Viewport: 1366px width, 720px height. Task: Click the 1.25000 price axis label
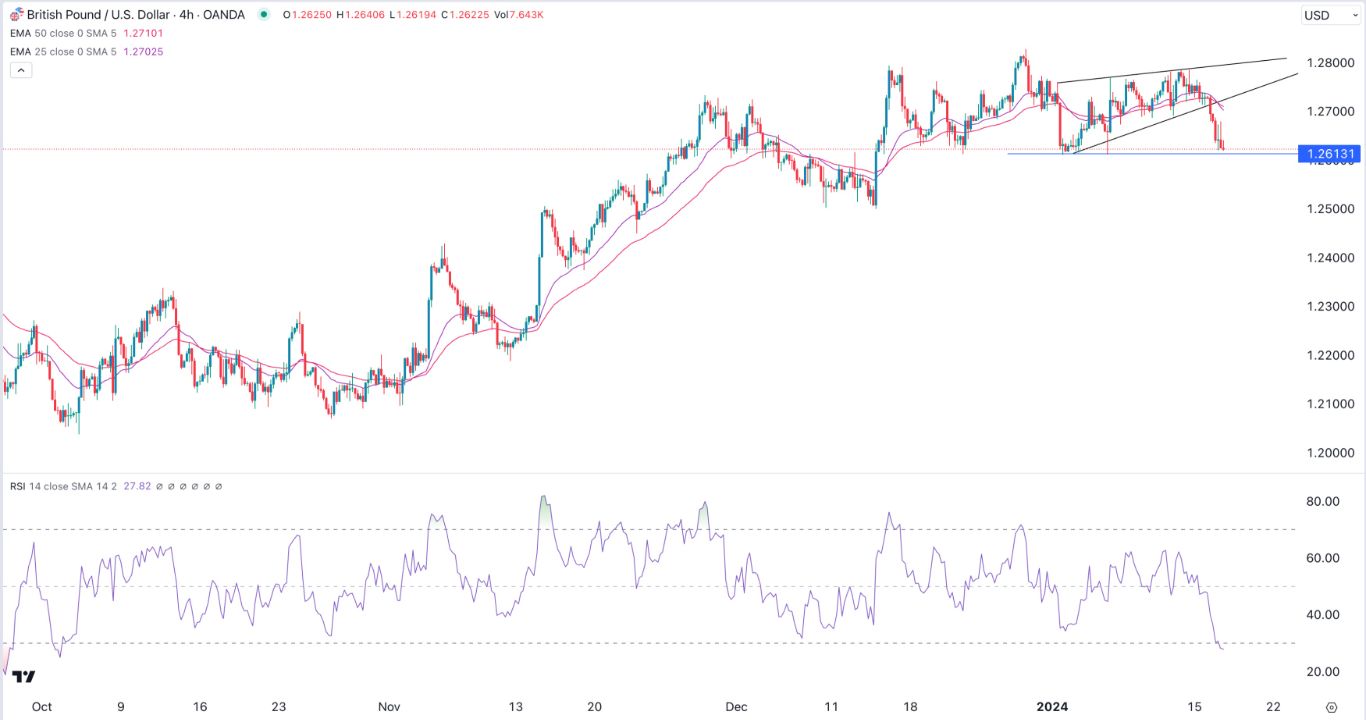click(1328, 209)
